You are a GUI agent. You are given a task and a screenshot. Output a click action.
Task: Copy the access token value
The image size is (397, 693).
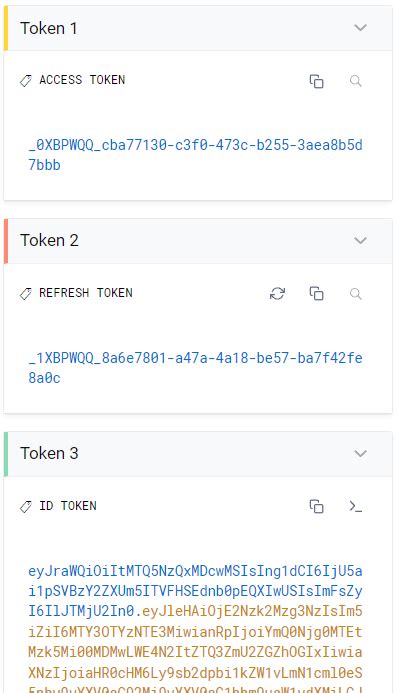[x=317, y=81]
